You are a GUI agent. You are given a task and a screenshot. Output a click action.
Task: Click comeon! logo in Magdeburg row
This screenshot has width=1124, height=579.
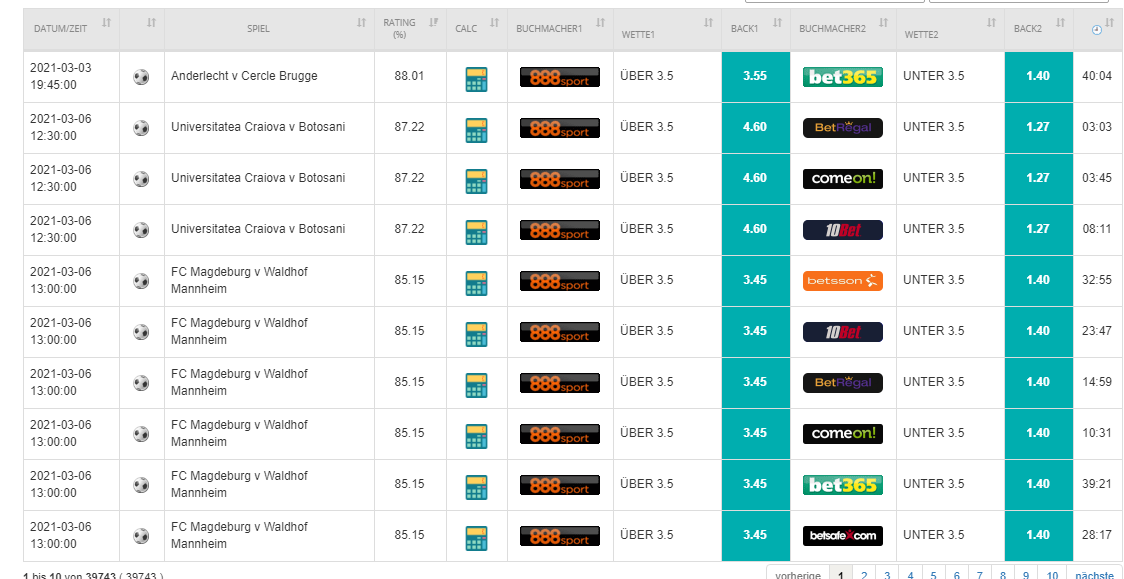tap(842, 433)
